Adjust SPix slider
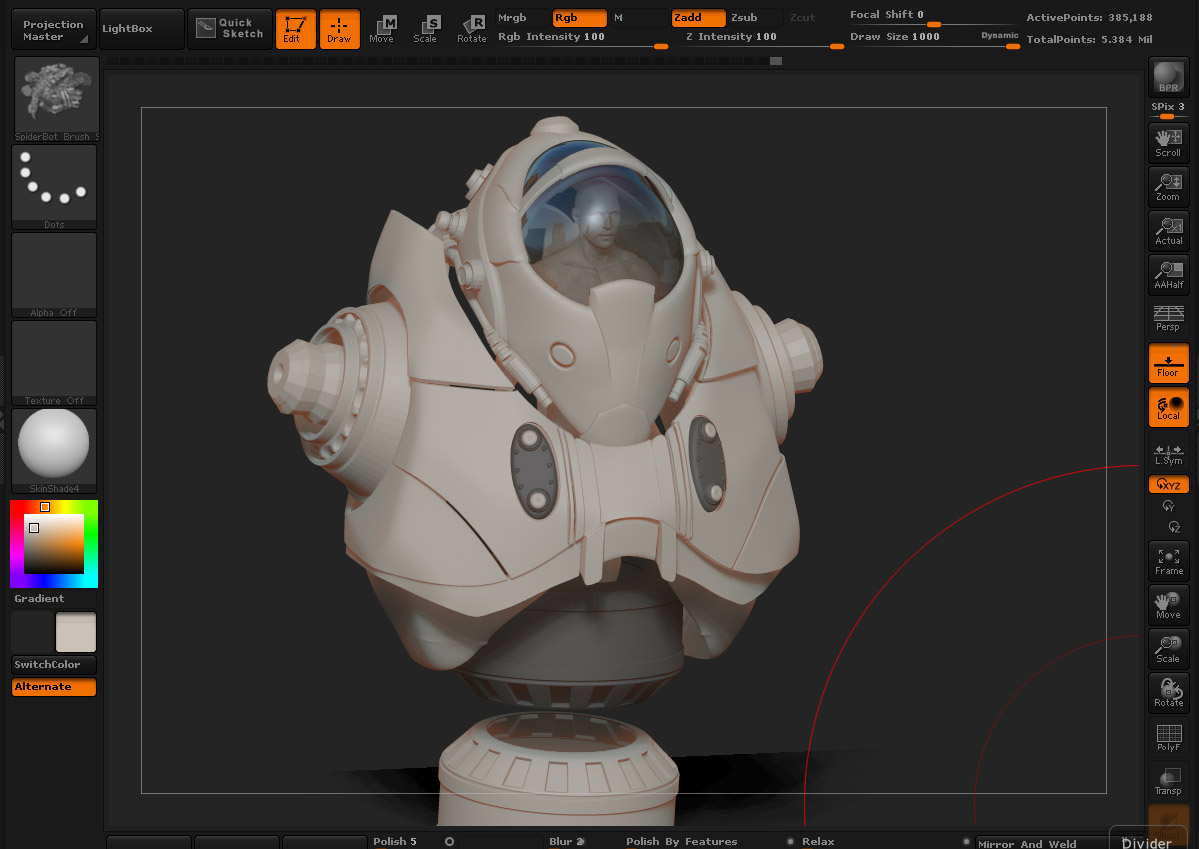Viewport: 1199px width, 849px height. (x=1168, y=110)
